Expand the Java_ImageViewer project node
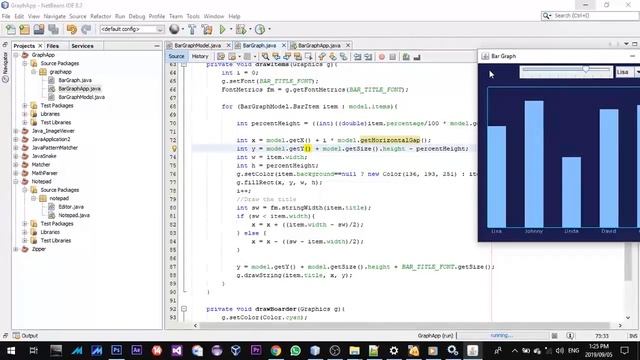This screenshot has width=640, height=360. pos(16,131)
